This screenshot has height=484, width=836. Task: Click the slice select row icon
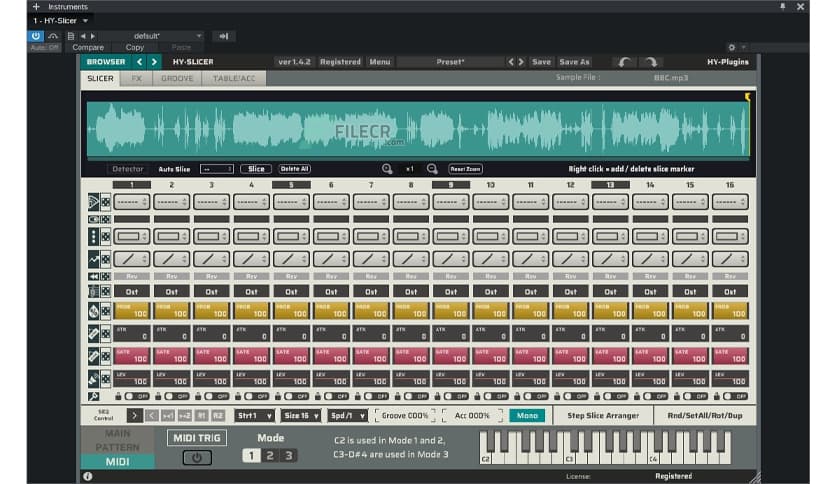pyautogui.click(x=94, y=202)
